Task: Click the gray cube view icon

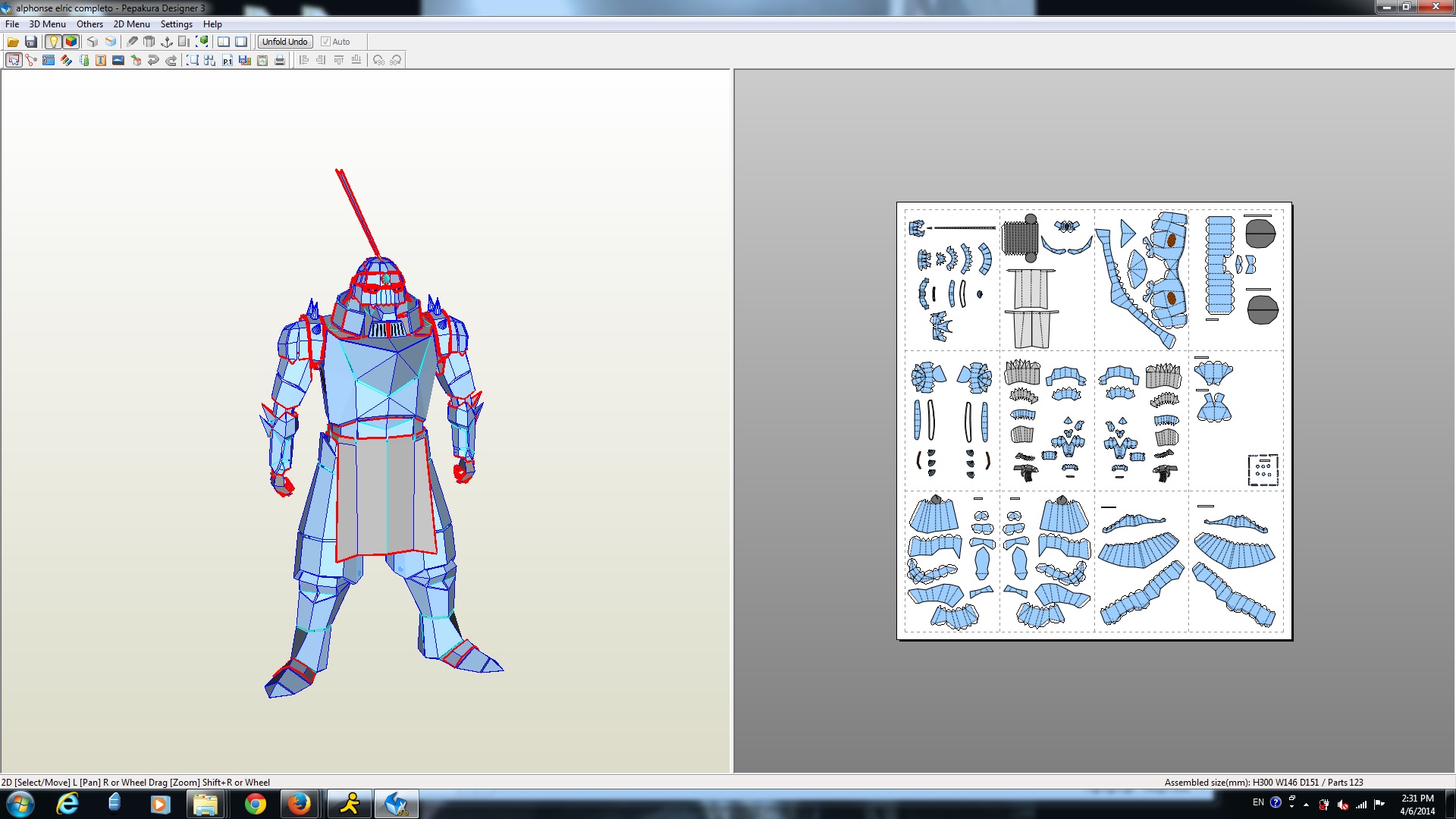Action: tap(93, 42)
